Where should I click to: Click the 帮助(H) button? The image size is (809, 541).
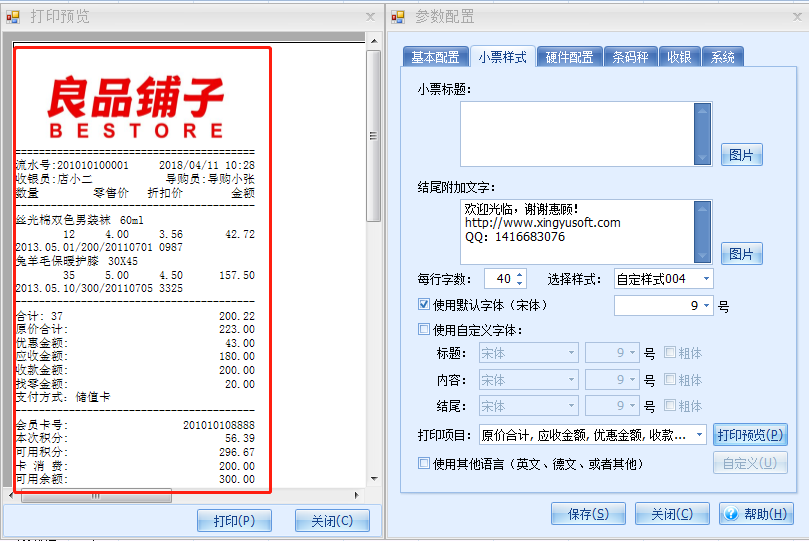(756, 514)
